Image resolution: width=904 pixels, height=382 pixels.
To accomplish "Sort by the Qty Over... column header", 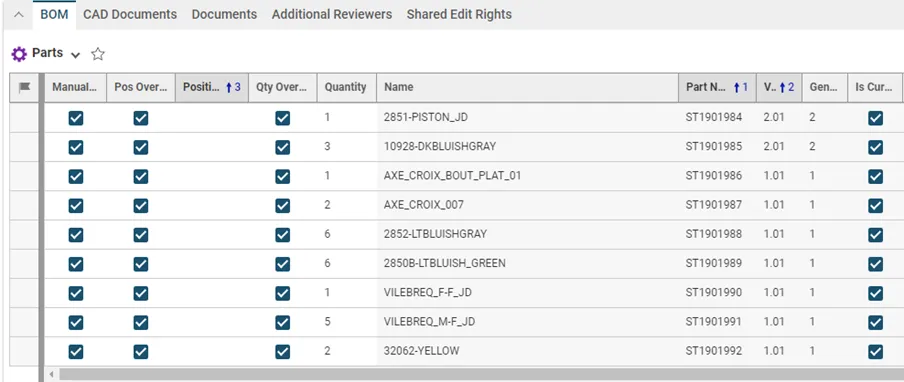I will (282, 88).
